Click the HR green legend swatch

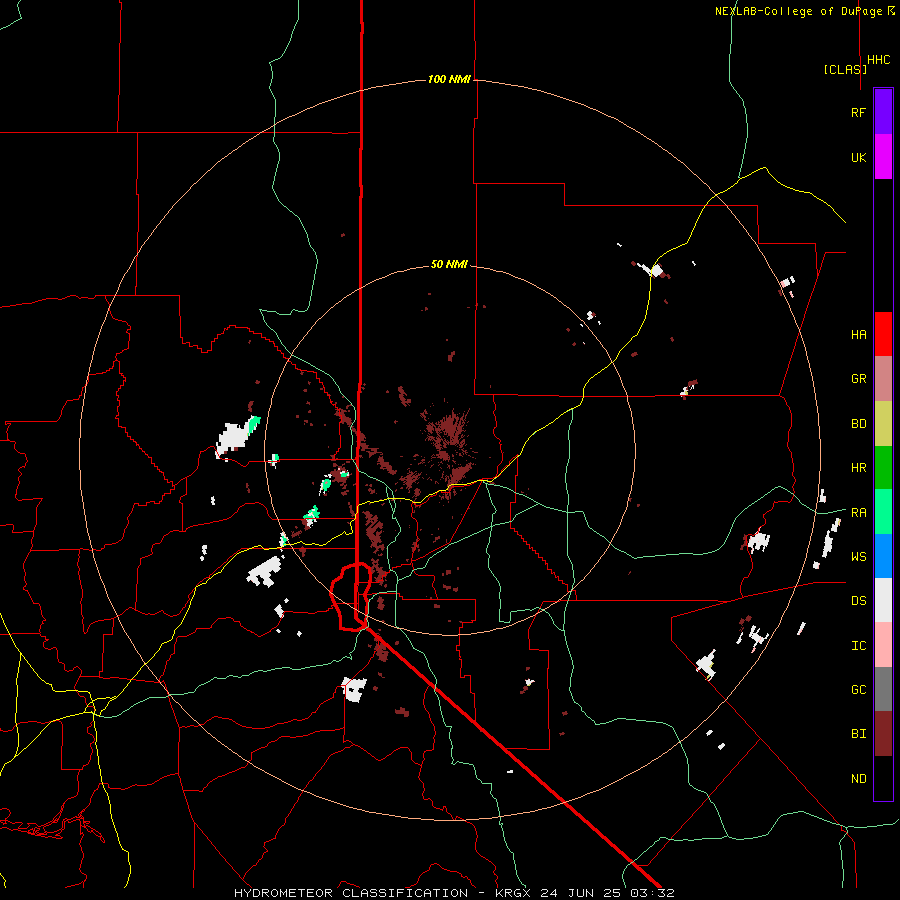(x=883, y=468)
